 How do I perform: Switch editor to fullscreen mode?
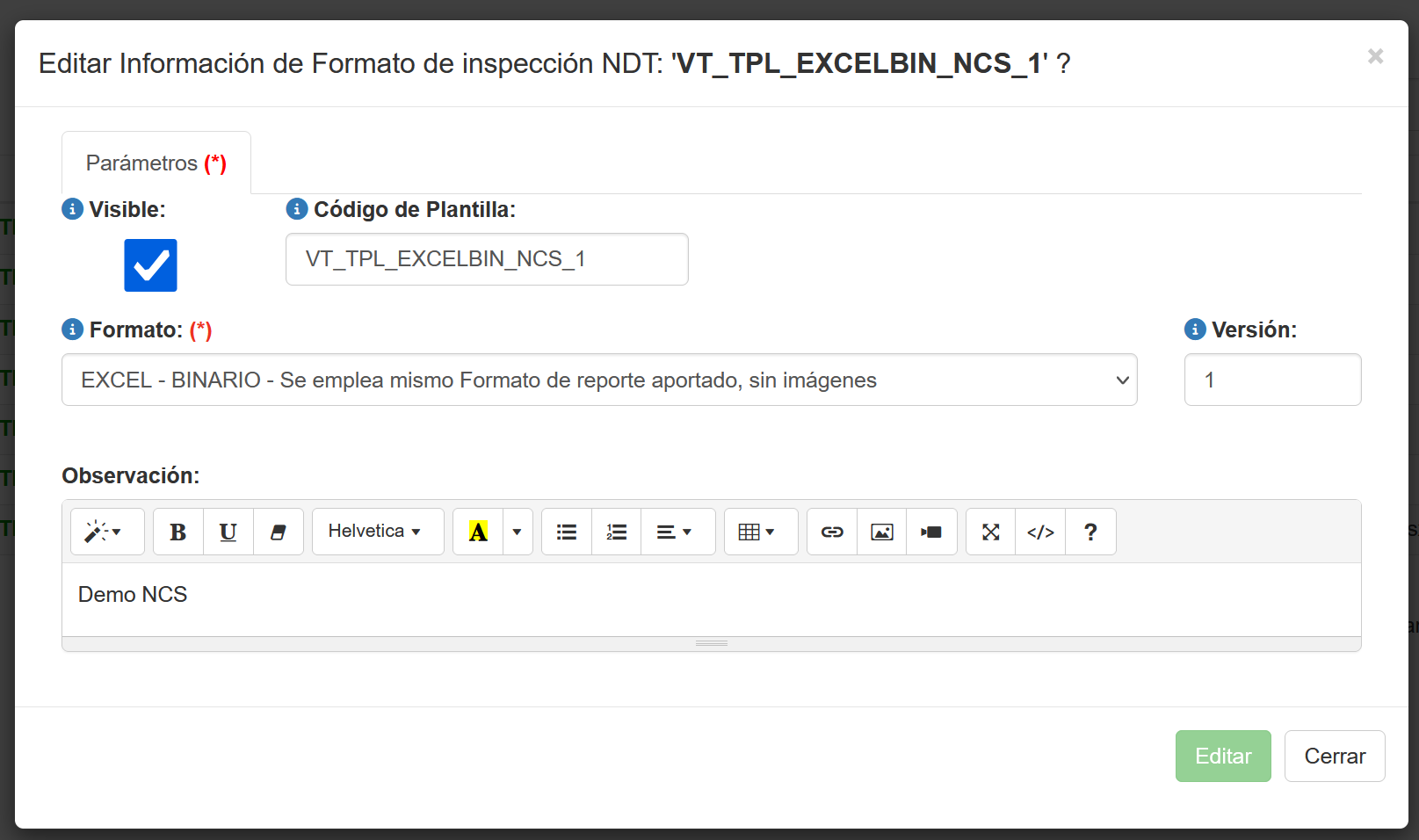point(991,532)
